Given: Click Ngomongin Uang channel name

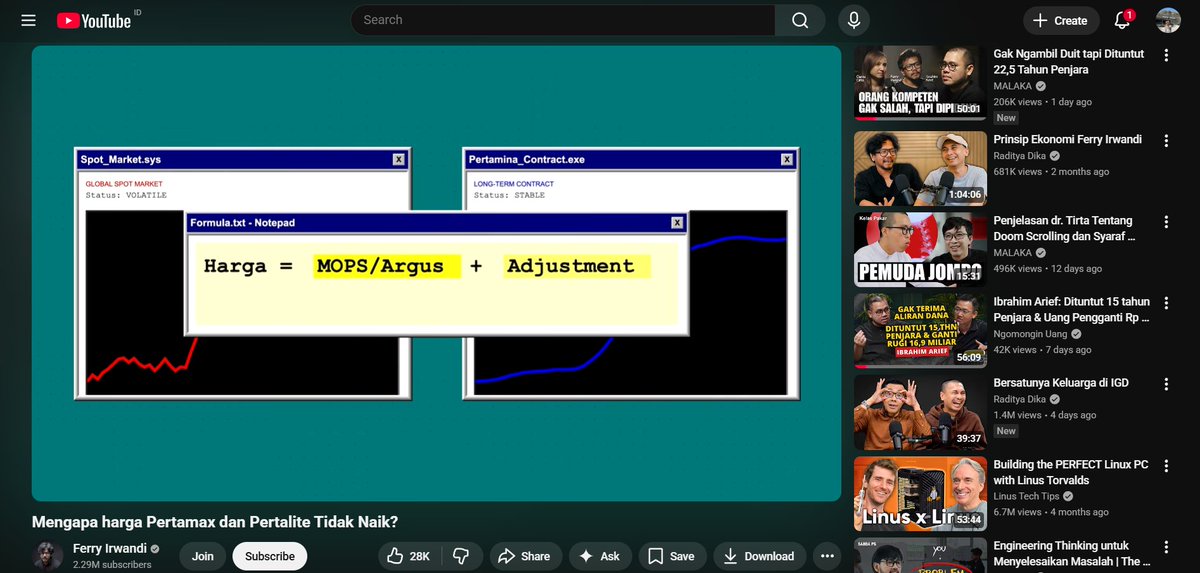Looking at the screenshot, I should coord(1031,334).
